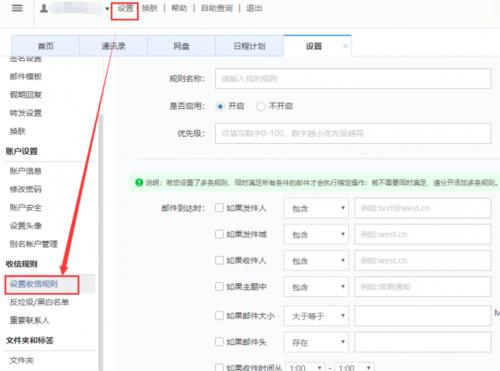Viewport: 500px width, 371px height.
Task: Click 退出 to log out
Action: coord(254,8)
